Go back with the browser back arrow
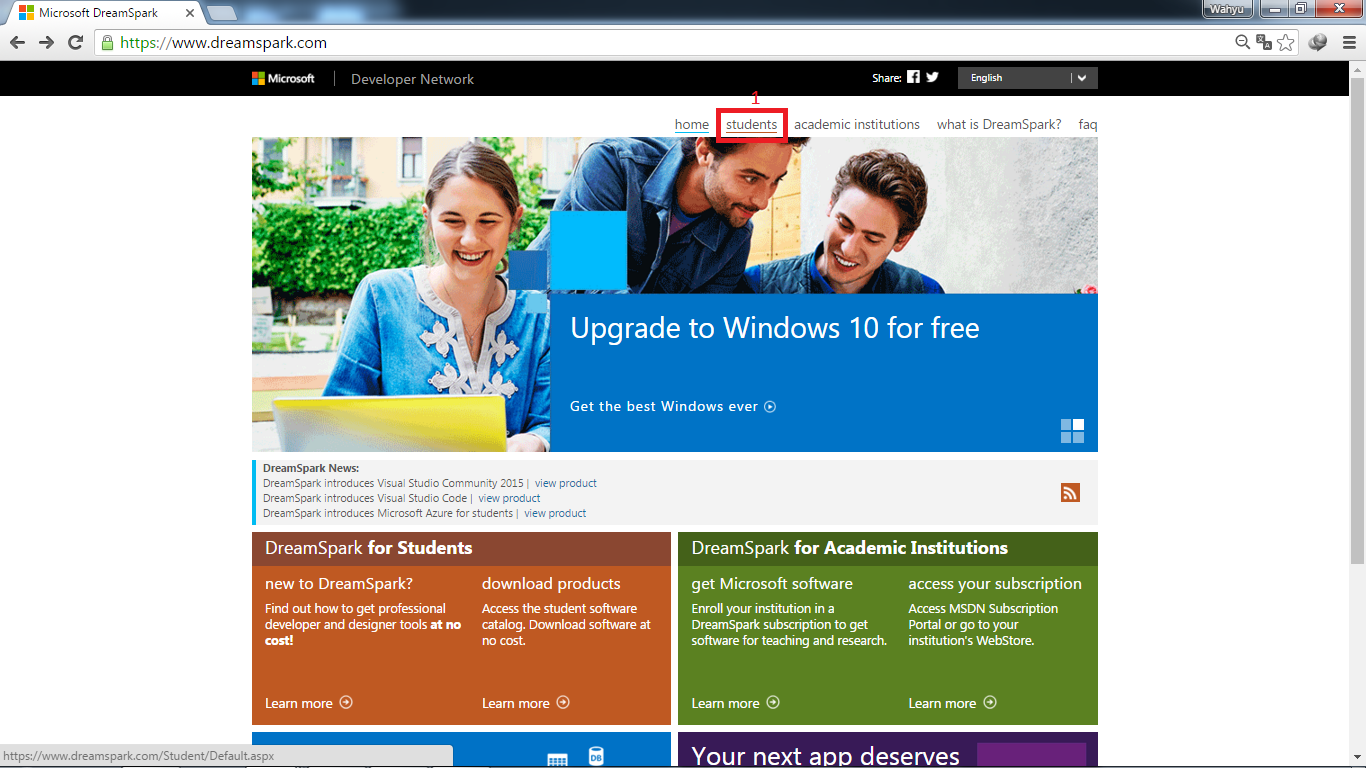Screen dimensions: 1366x768 pyautogui.click(x=17, y=42)
